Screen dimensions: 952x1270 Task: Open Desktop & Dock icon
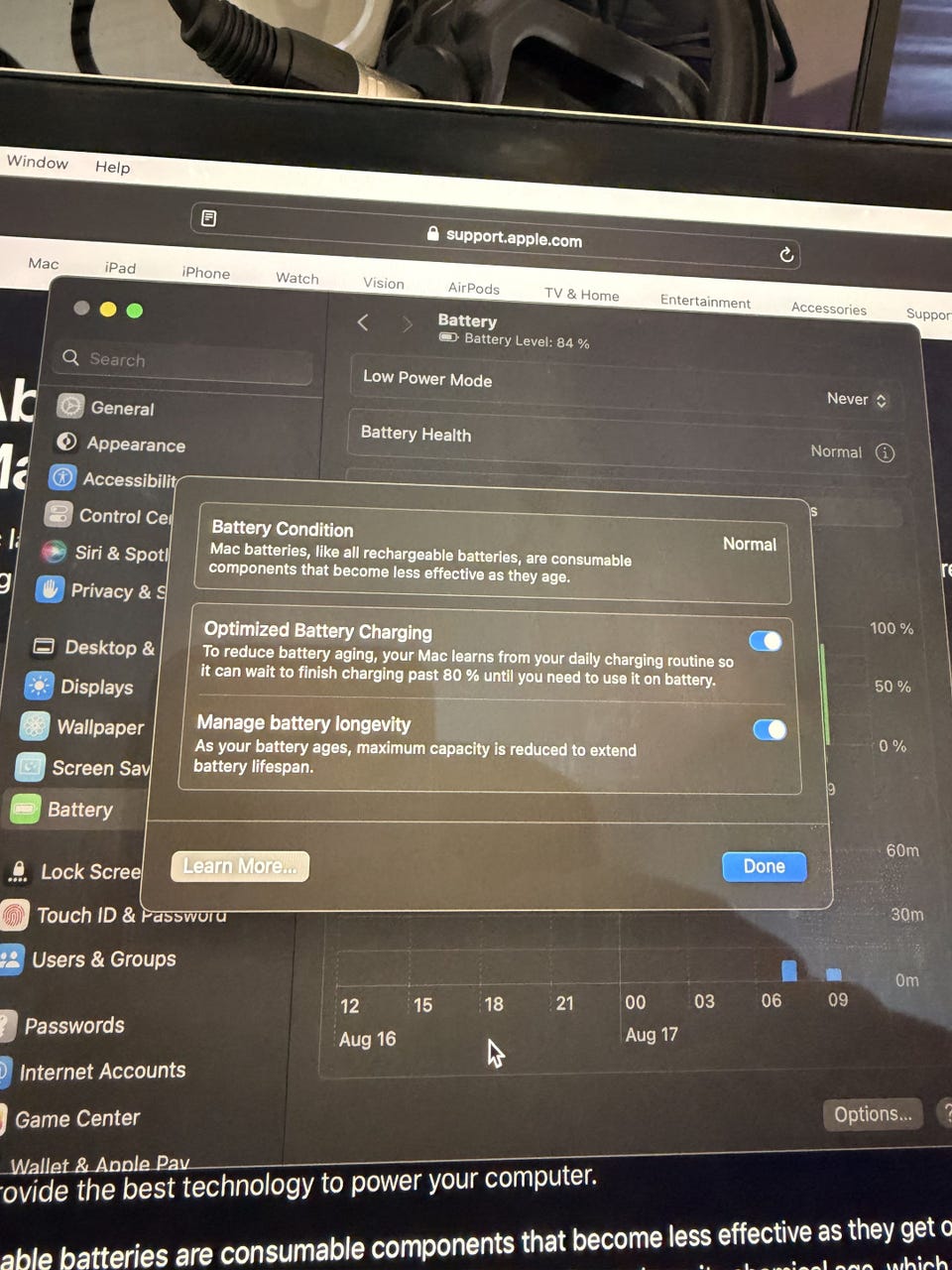(44, 646)
